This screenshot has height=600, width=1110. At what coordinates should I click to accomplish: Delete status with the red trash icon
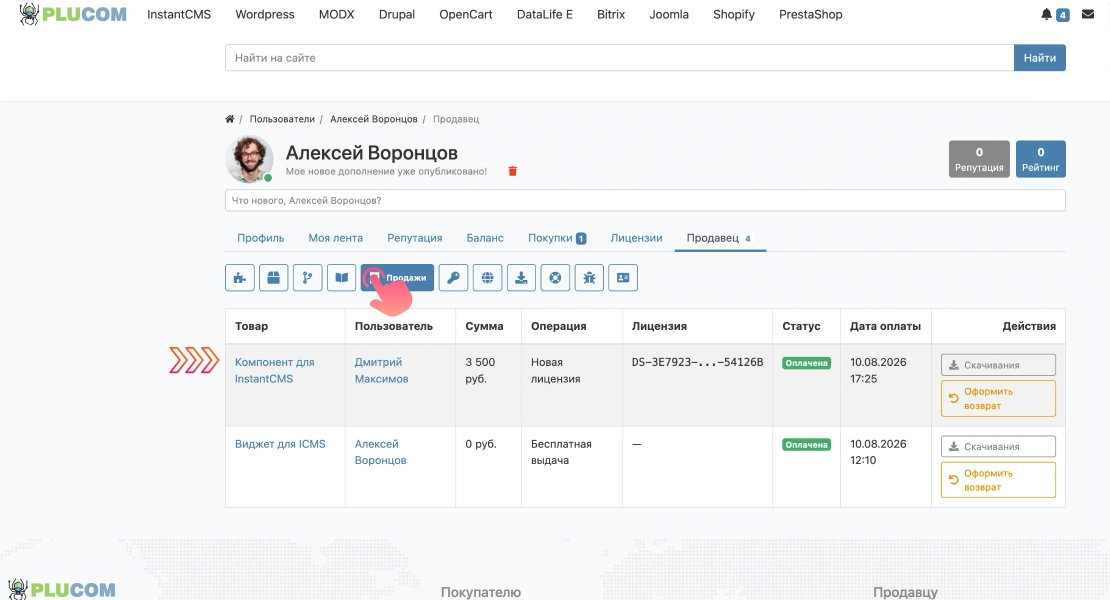pyautogui.click(x=513, y=171)
